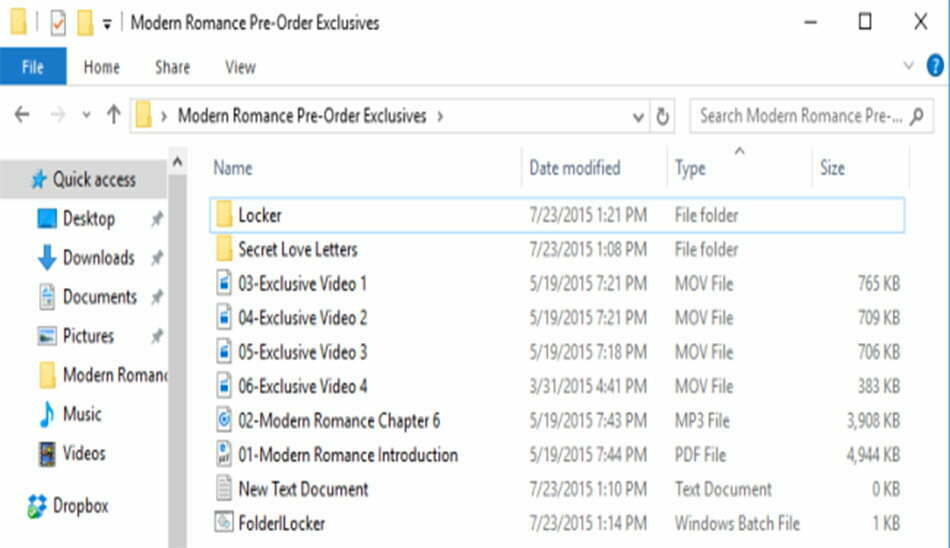Select the New Text Document file
The height and width of the screenshot is (548, 950).
(557, 489)
